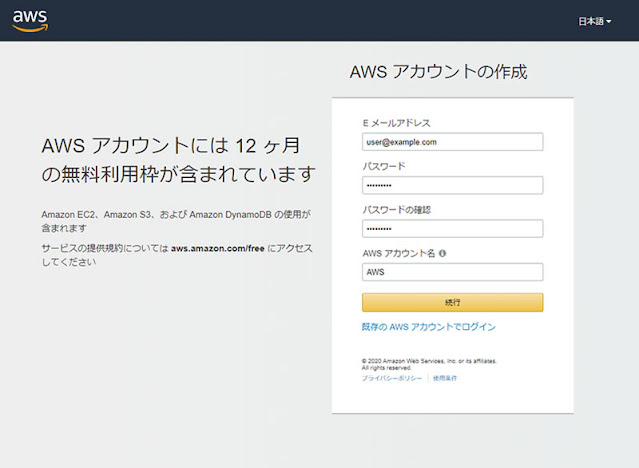Focus the E メールアドレス input field
This screenshot has width=639, height=468.
[452, 142]
